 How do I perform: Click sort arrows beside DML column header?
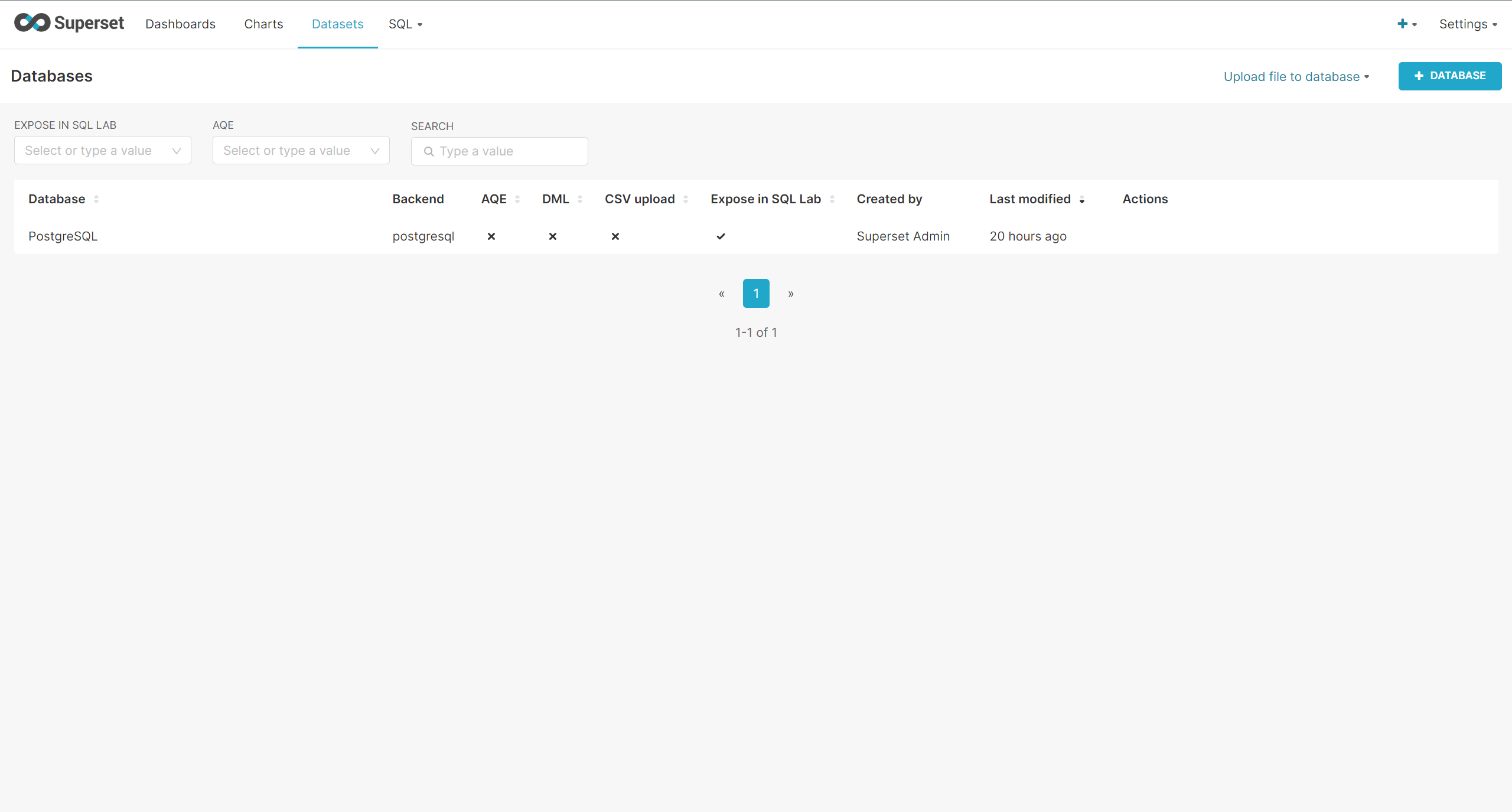pos(580,200)
